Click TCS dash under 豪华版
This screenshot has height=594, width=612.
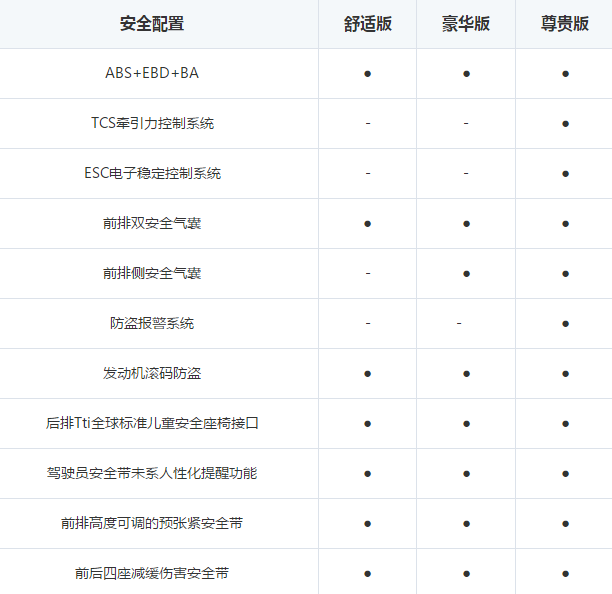(466, 123)
